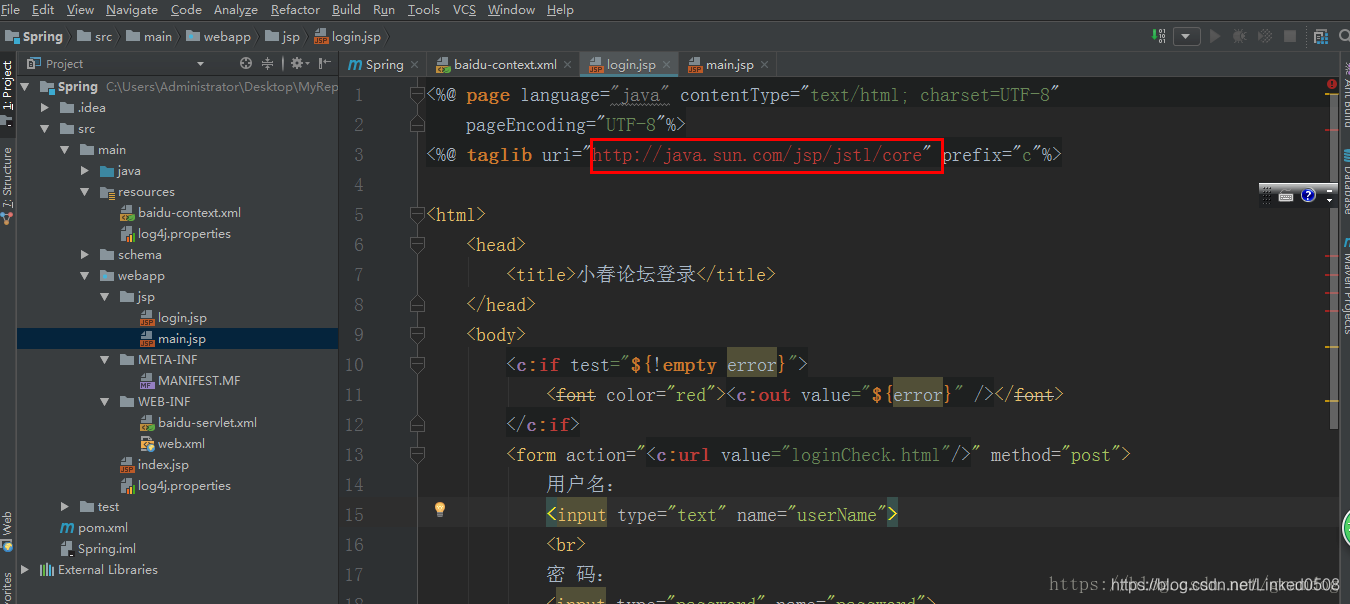Expand the java folder
1350x604 pixels.
[86, 171]
